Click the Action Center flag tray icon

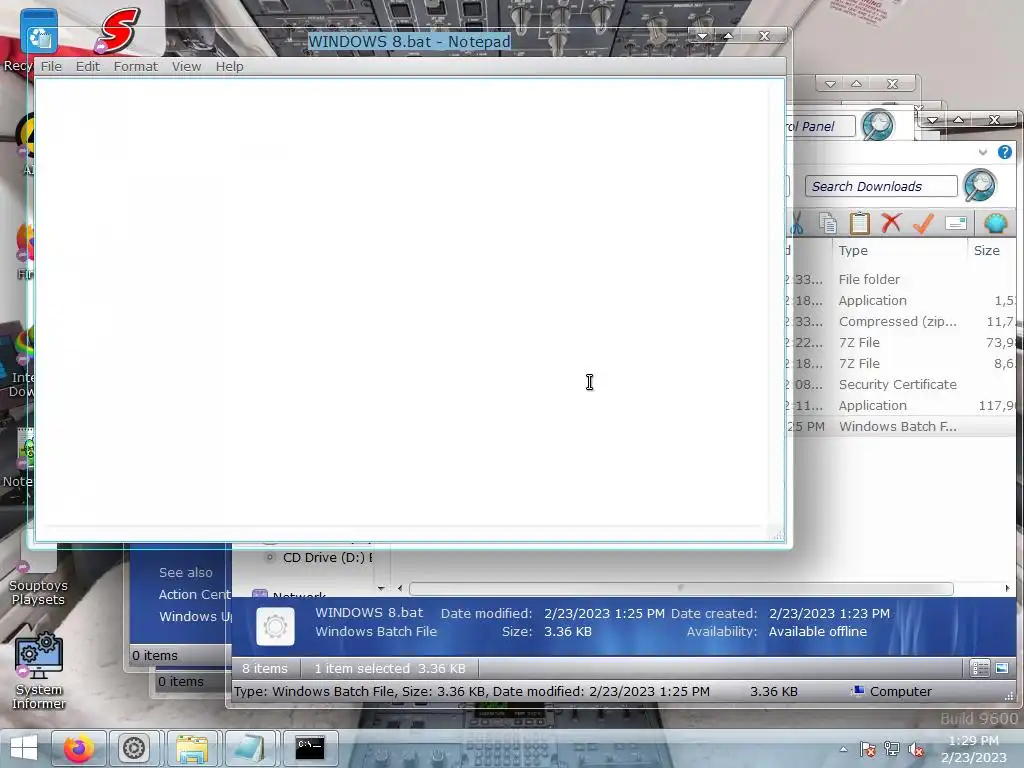867,750
